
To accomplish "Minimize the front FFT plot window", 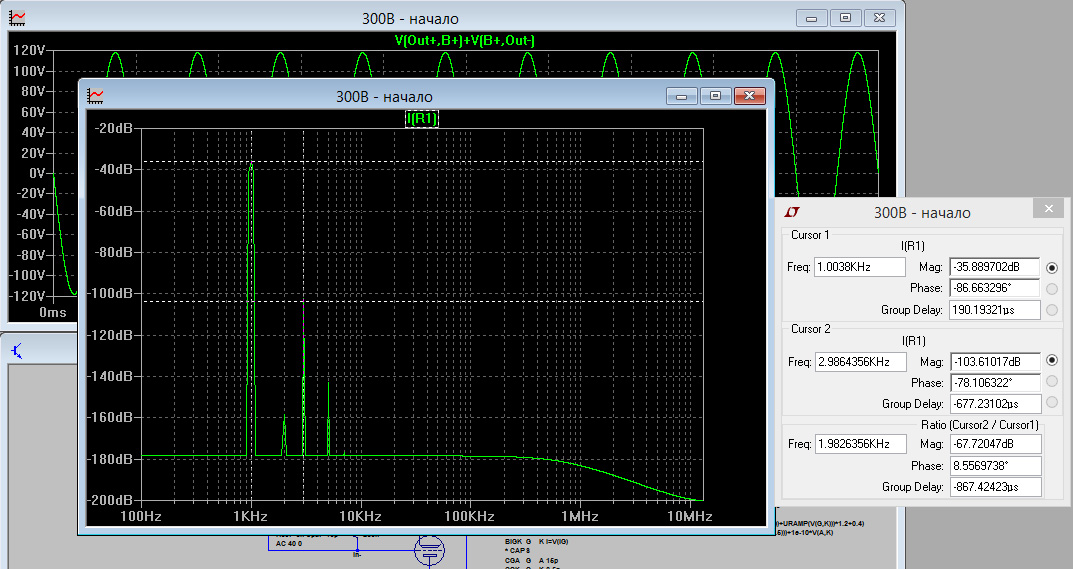I will pos(682,96).
